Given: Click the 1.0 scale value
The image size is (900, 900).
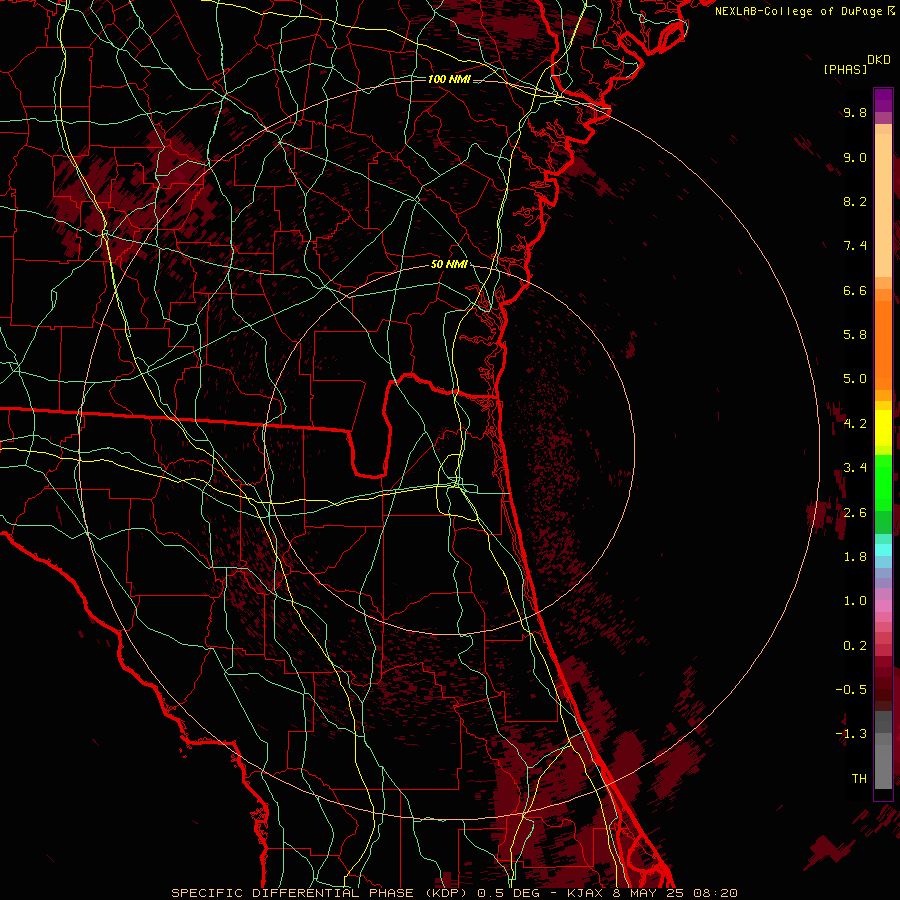Looking at the screenshot, I should pos(855,601).
